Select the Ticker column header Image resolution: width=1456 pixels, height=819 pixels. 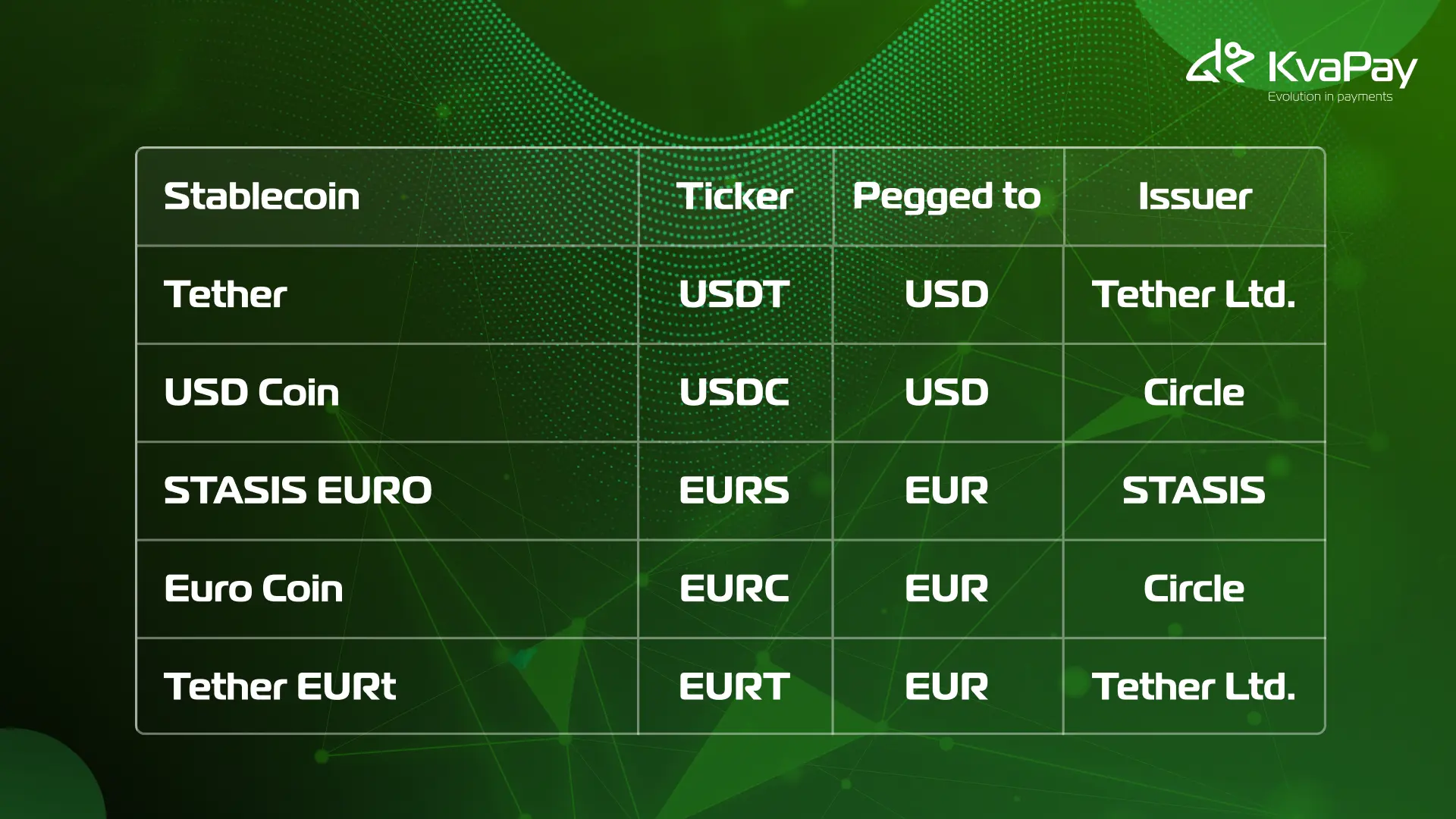pos(734,196)
